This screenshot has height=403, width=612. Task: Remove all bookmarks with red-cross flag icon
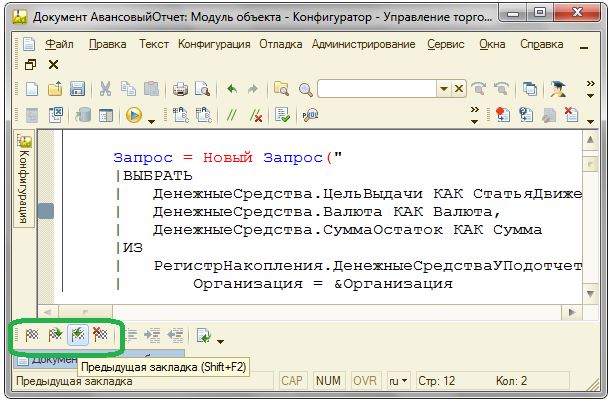[x=100, y=336]
